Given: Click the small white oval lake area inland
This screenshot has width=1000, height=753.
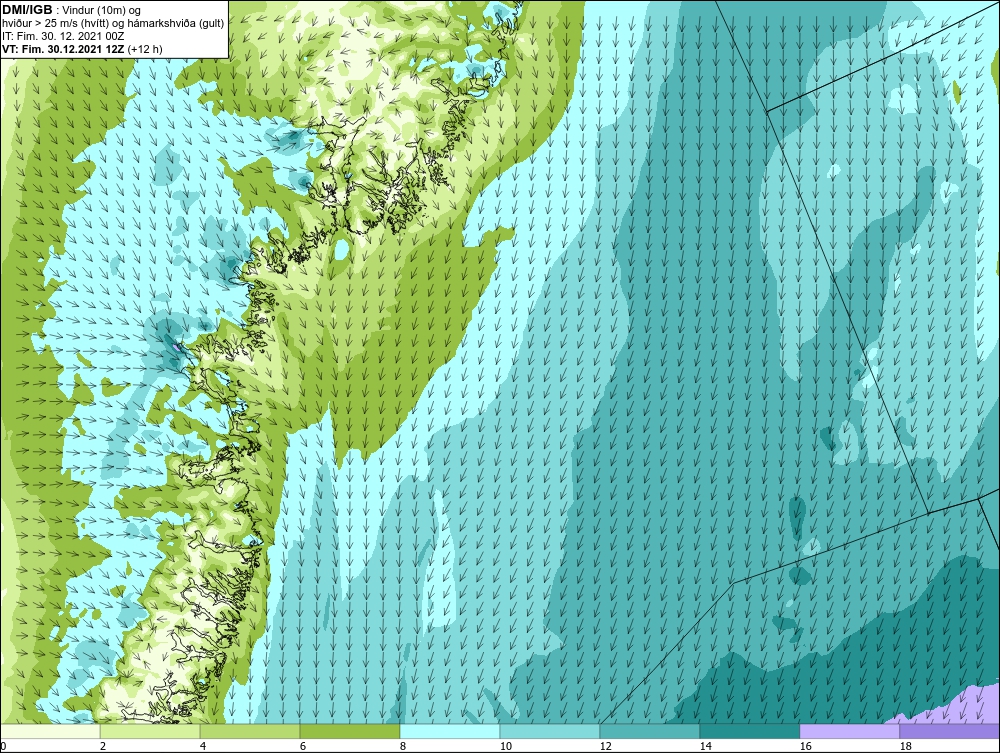Looking at the screenshot, I should [342, 249].
